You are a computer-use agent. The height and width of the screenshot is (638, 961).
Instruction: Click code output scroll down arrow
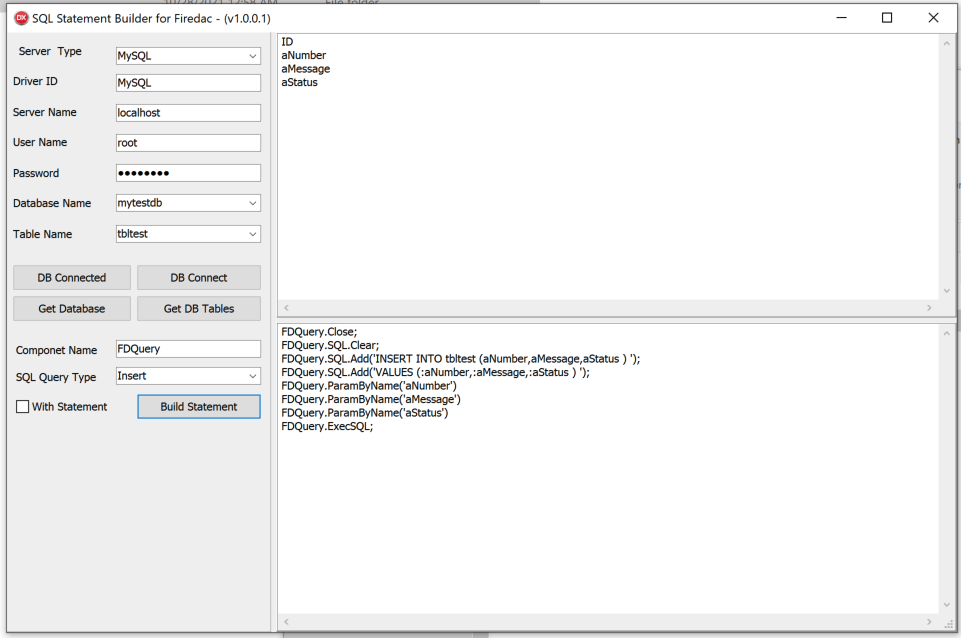tap(946, 605)
